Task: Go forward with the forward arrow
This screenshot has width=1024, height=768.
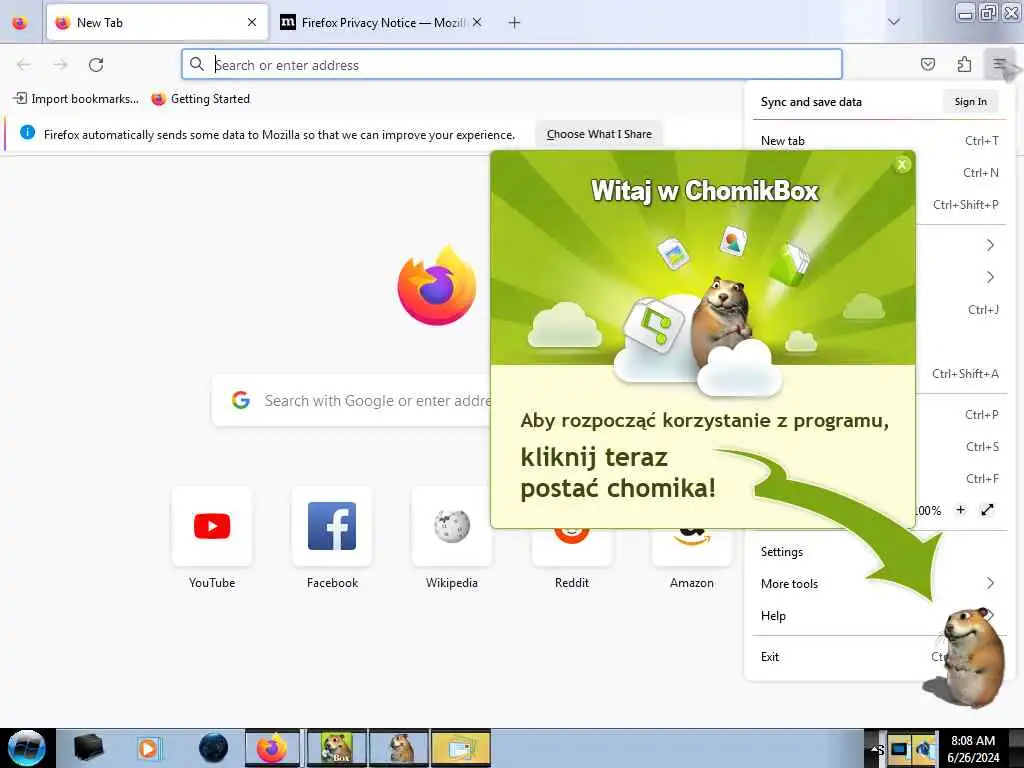Action: (x=60, y=65)
